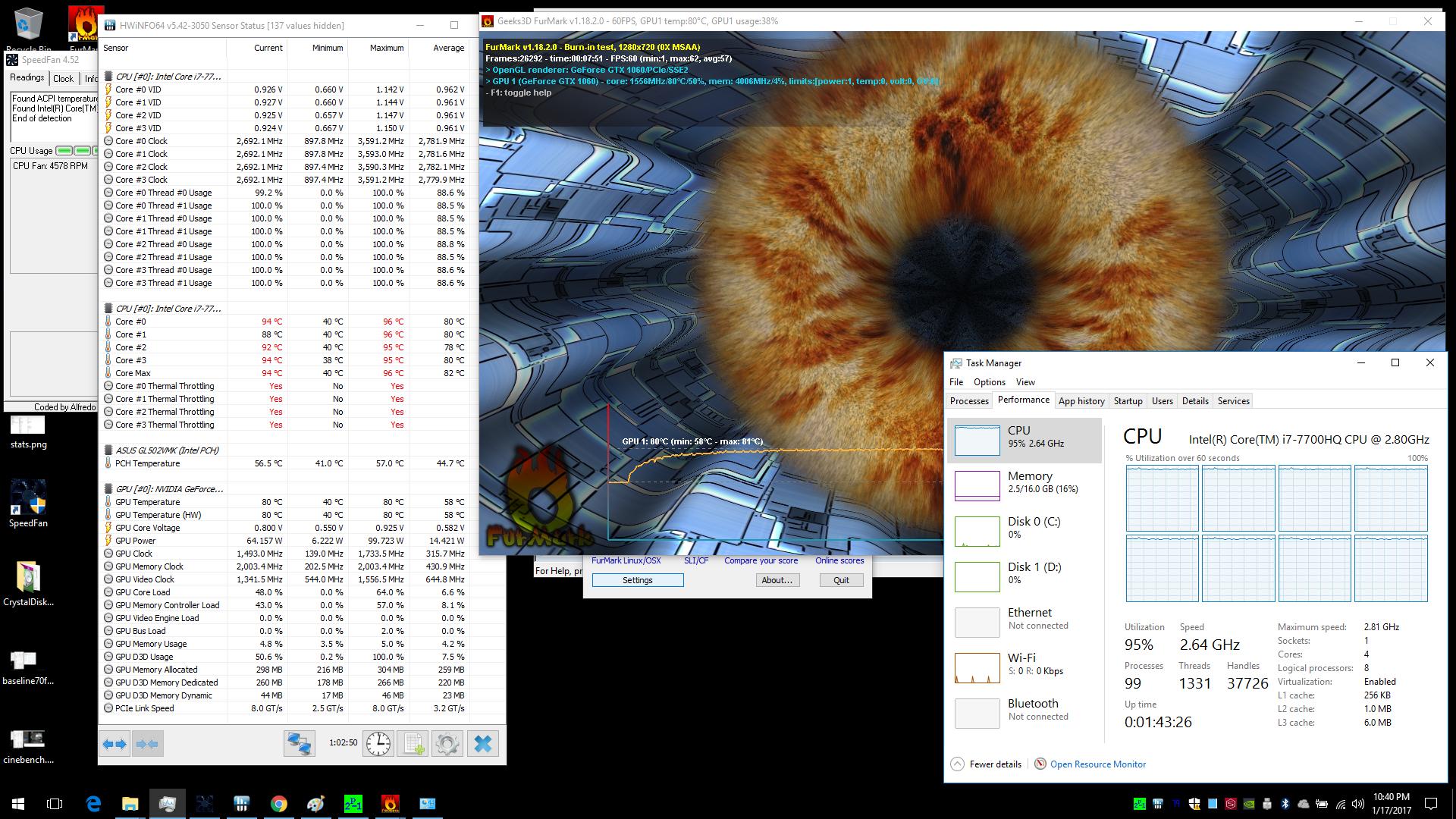This screenshot has width=1456, height=819.
Task: Select SpeedFan Readings tab
Action: click(x=27, y=77)
